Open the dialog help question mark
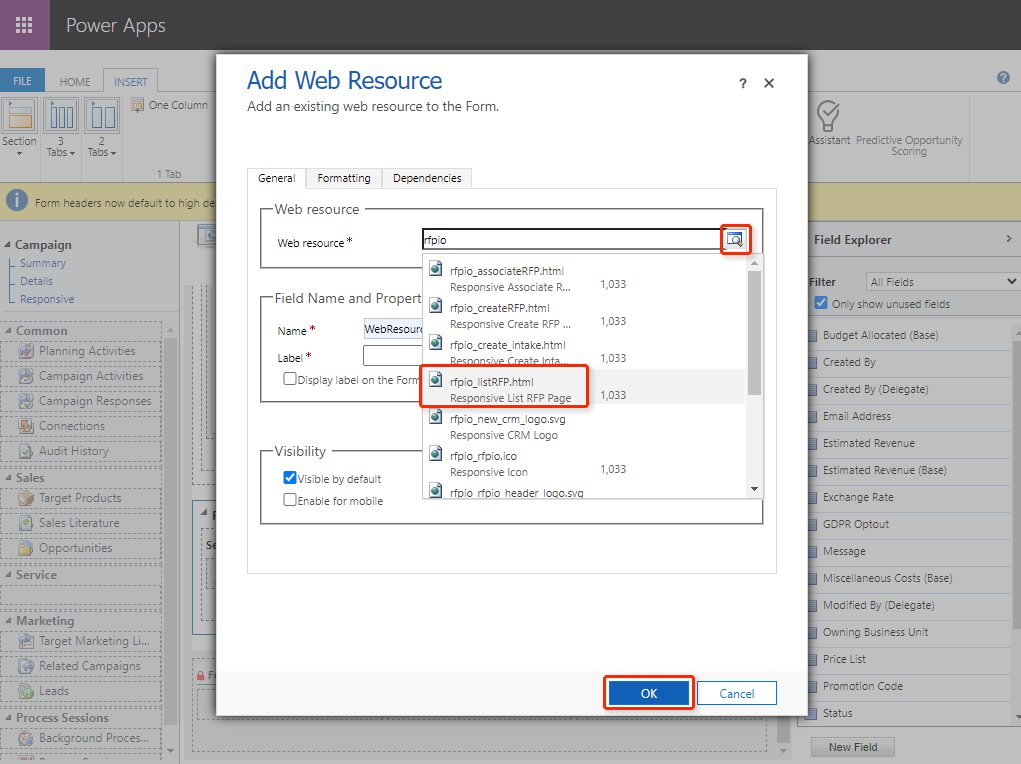 click(742, 83)
